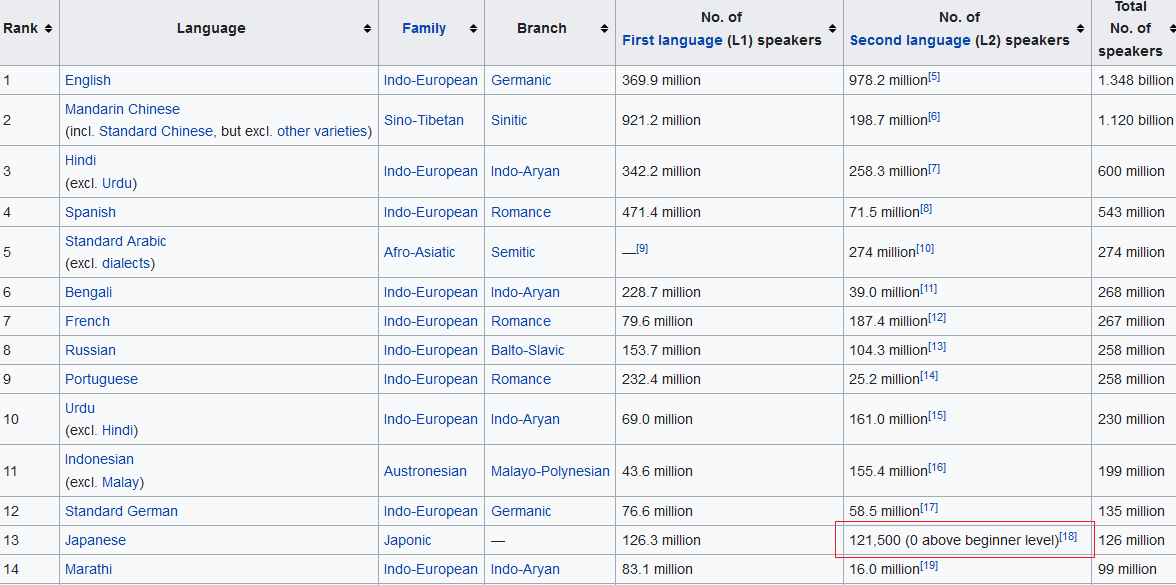Click the sort arrows beside the Family header
Screen dimensions: 1176x585
pyautogui.click(x=473, y=28)
